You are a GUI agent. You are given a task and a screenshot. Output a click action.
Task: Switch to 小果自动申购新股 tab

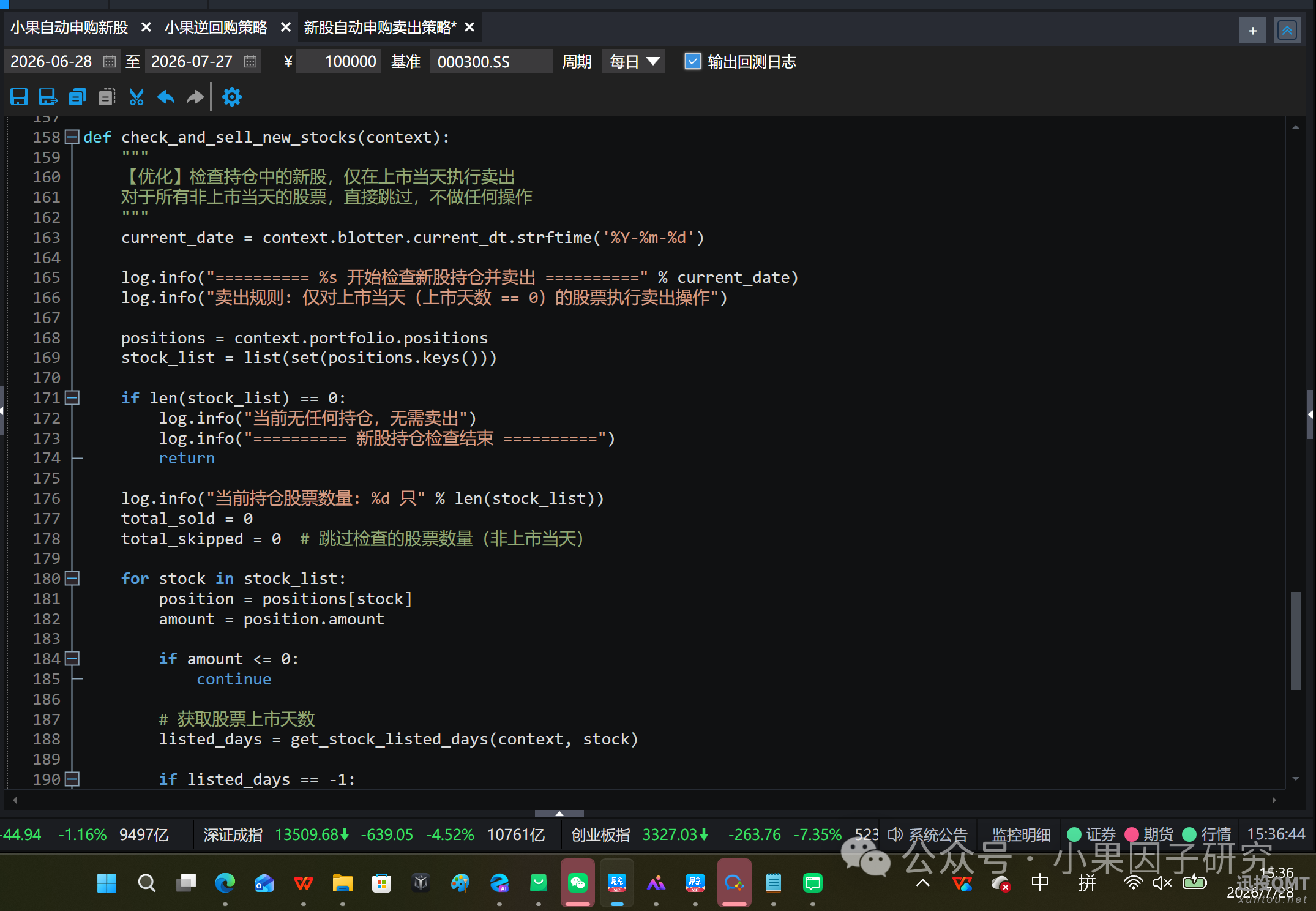click(69, 28)
